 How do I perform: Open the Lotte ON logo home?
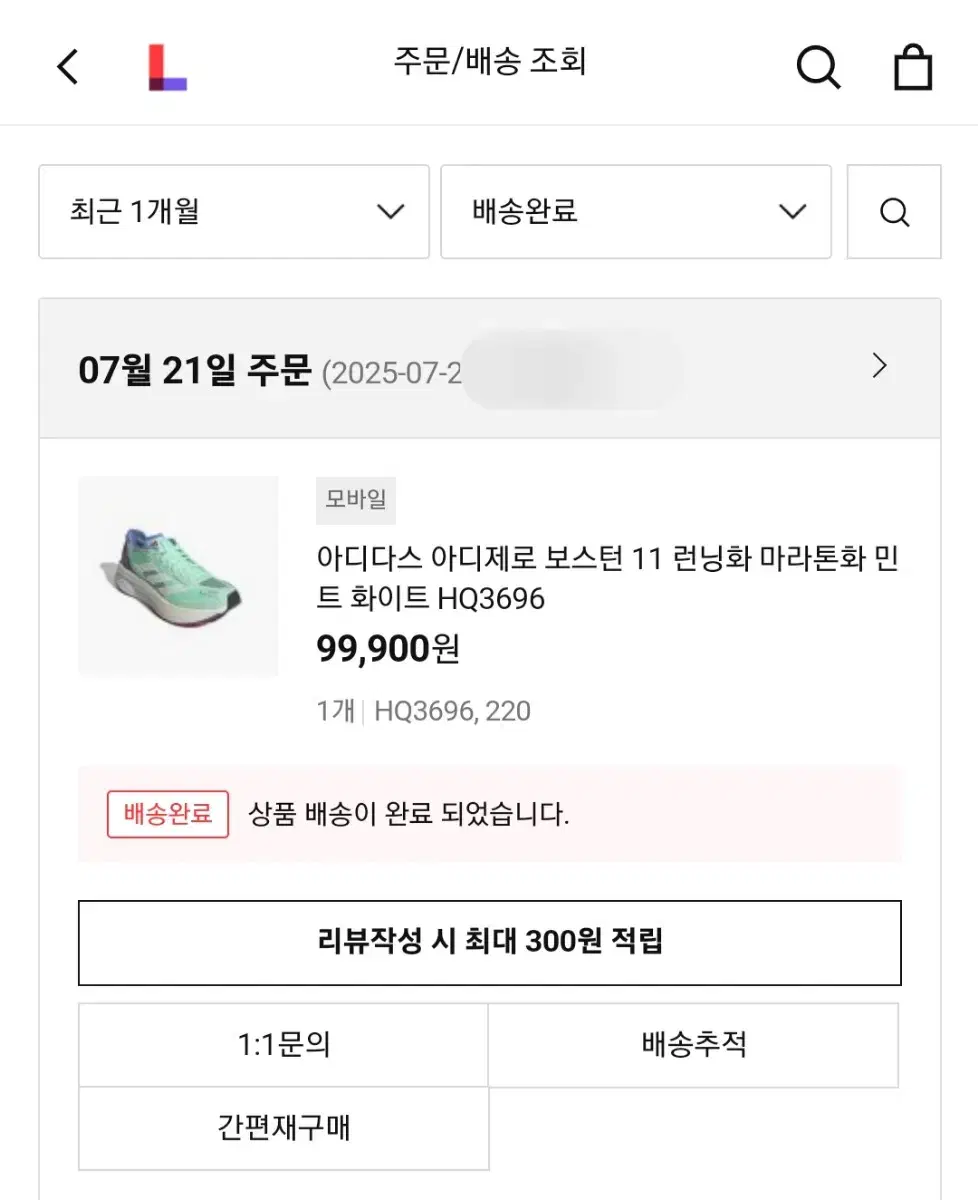click(x=167, y=67)
